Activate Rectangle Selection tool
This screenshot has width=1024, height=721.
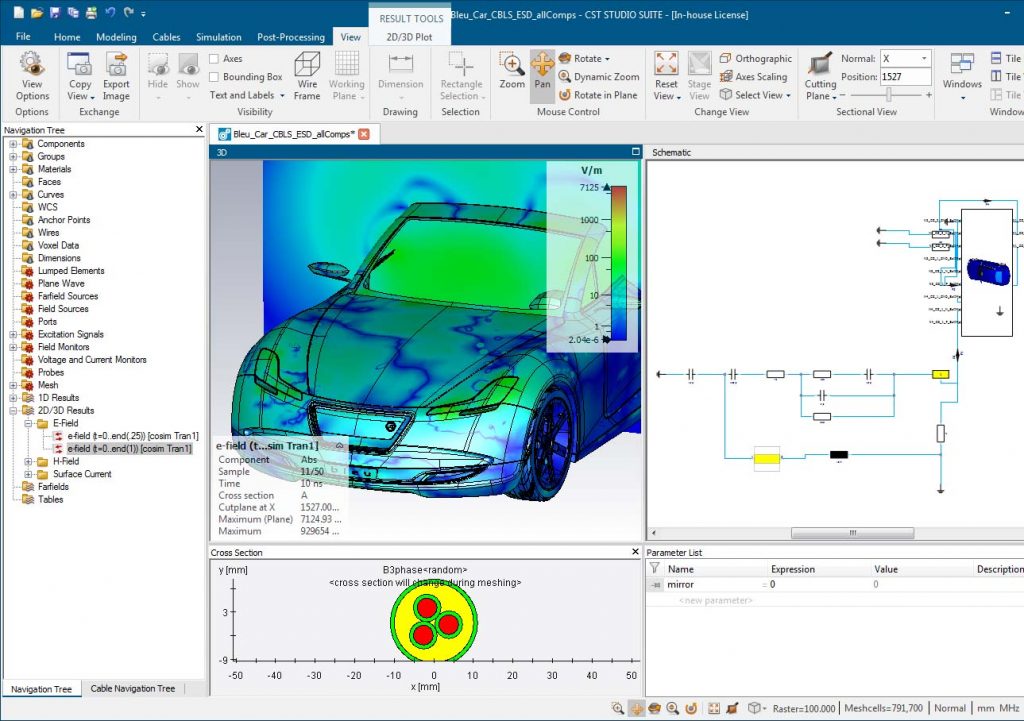pyautogui.click(x=462, y=76)
